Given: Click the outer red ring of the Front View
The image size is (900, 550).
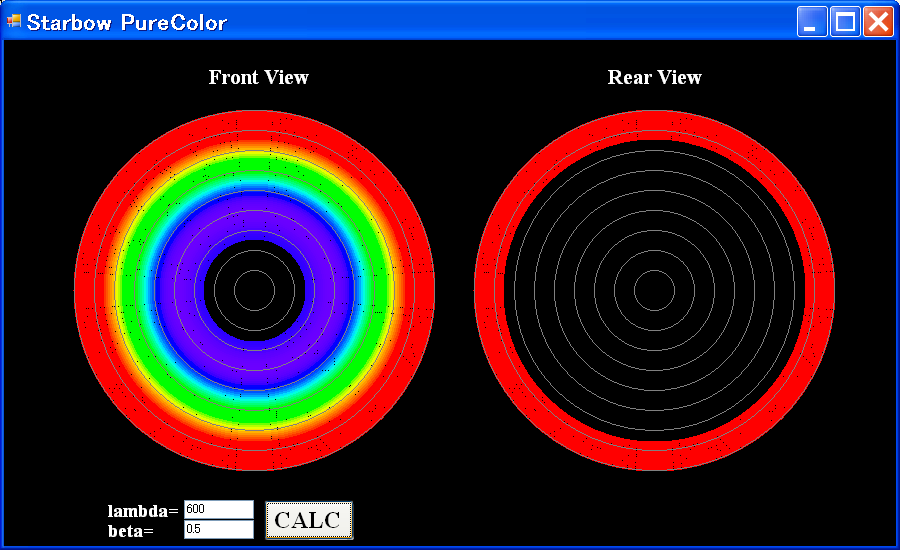Looking at the screenshot, I should [254, 124].
